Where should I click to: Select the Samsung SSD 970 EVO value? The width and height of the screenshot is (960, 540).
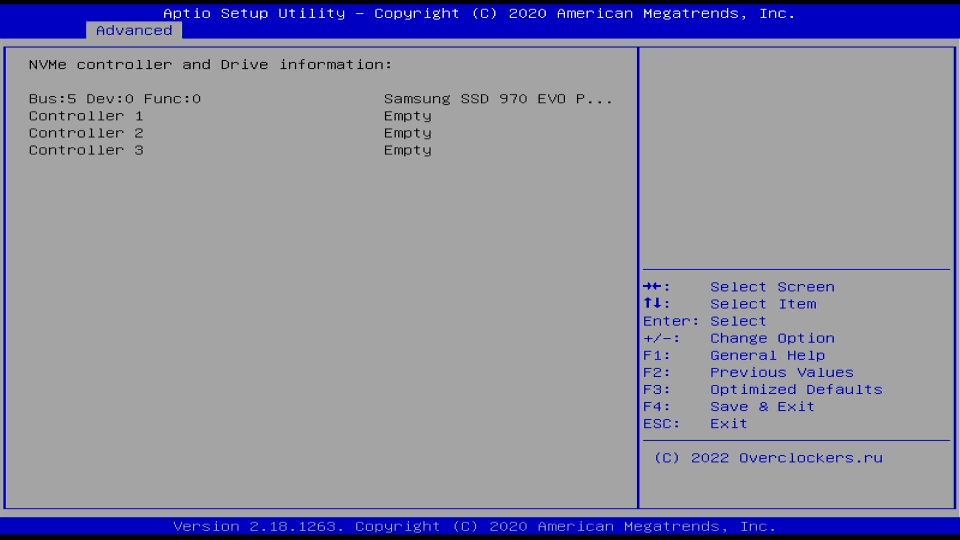tap(498, 99)
